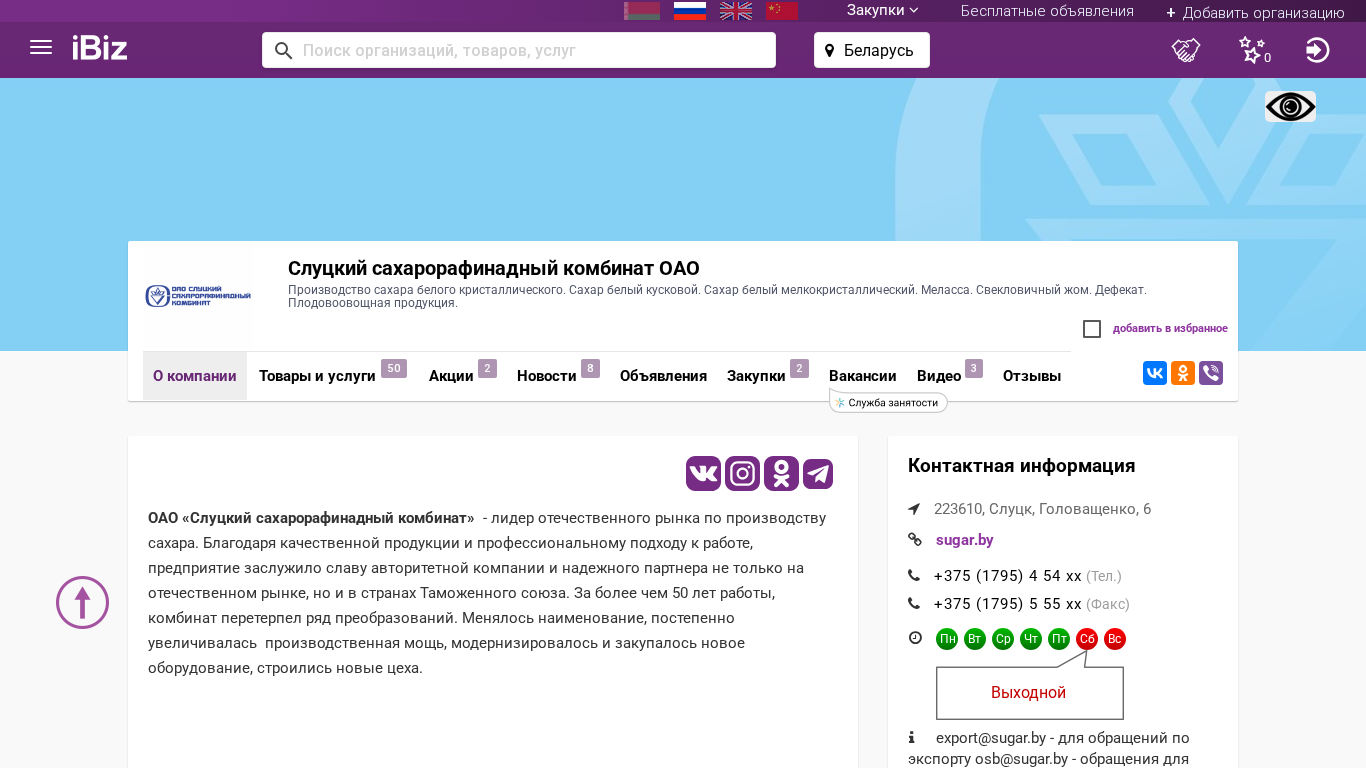Open the Отзывы tab

click(1032, 376)
